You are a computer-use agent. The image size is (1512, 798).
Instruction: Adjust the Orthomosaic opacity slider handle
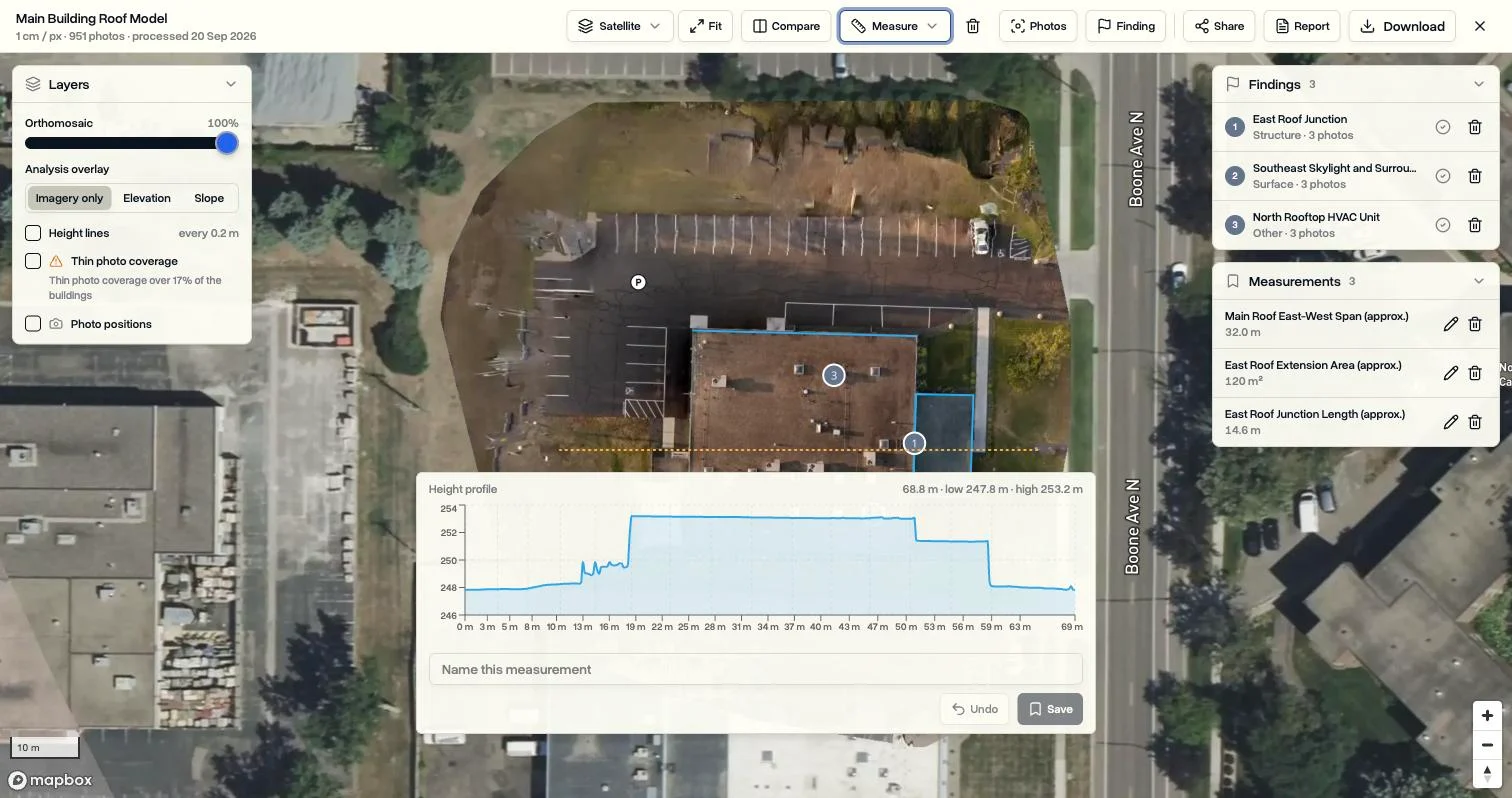[227, 143]
